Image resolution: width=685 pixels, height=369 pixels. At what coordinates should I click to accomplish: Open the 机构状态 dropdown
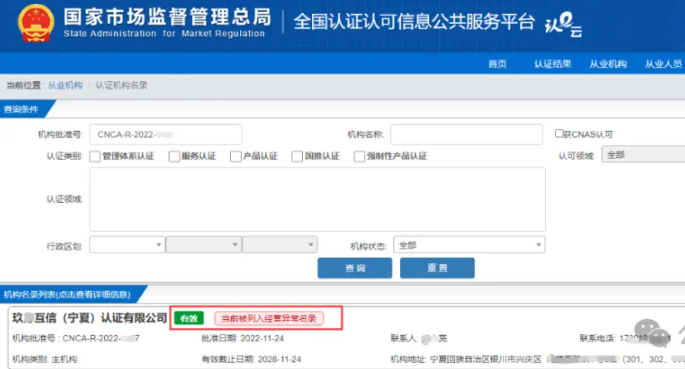pyautogui.click(x=469, y=245)
